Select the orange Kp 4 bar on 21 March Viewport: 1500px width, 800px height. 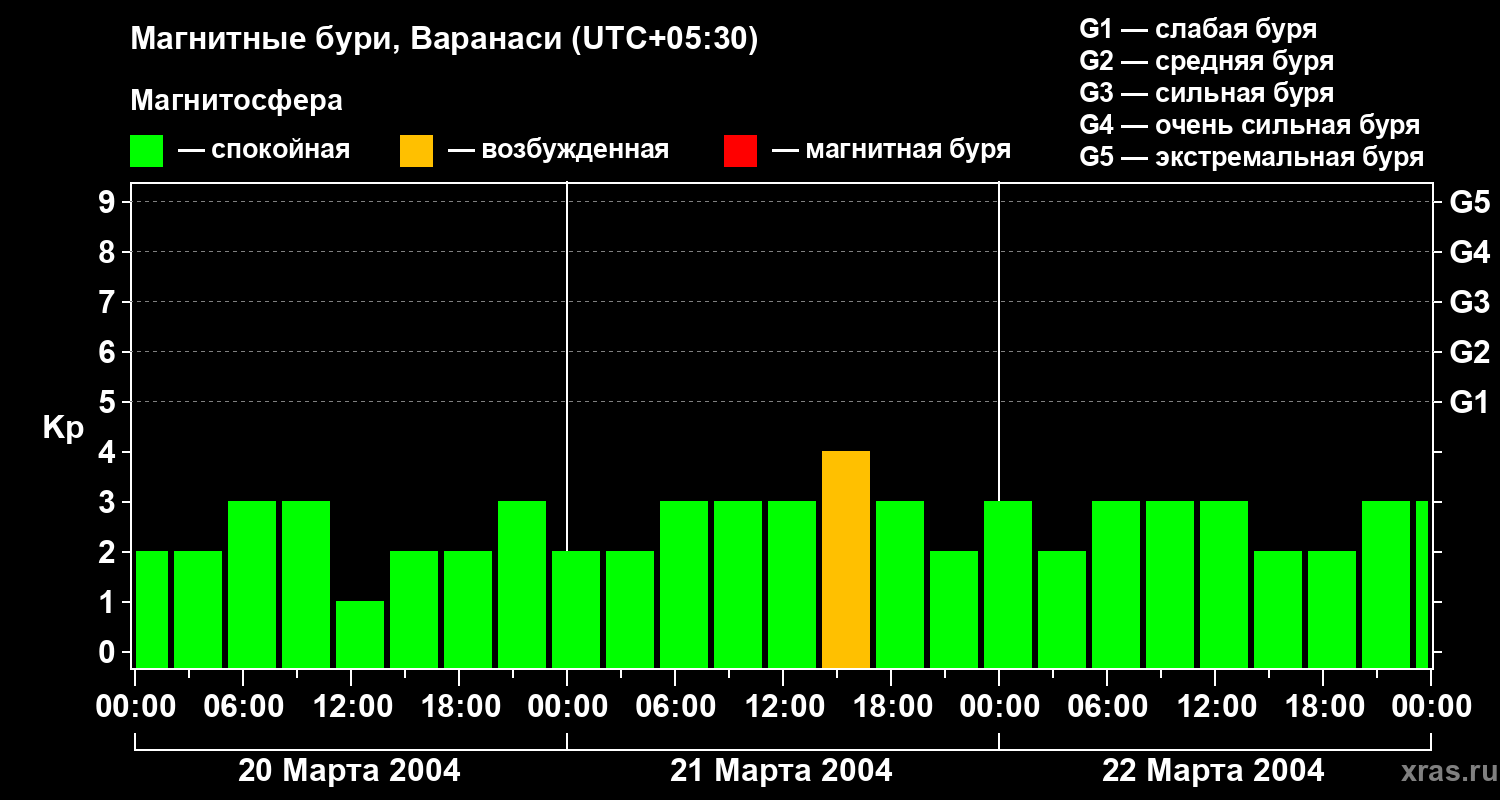846,559
